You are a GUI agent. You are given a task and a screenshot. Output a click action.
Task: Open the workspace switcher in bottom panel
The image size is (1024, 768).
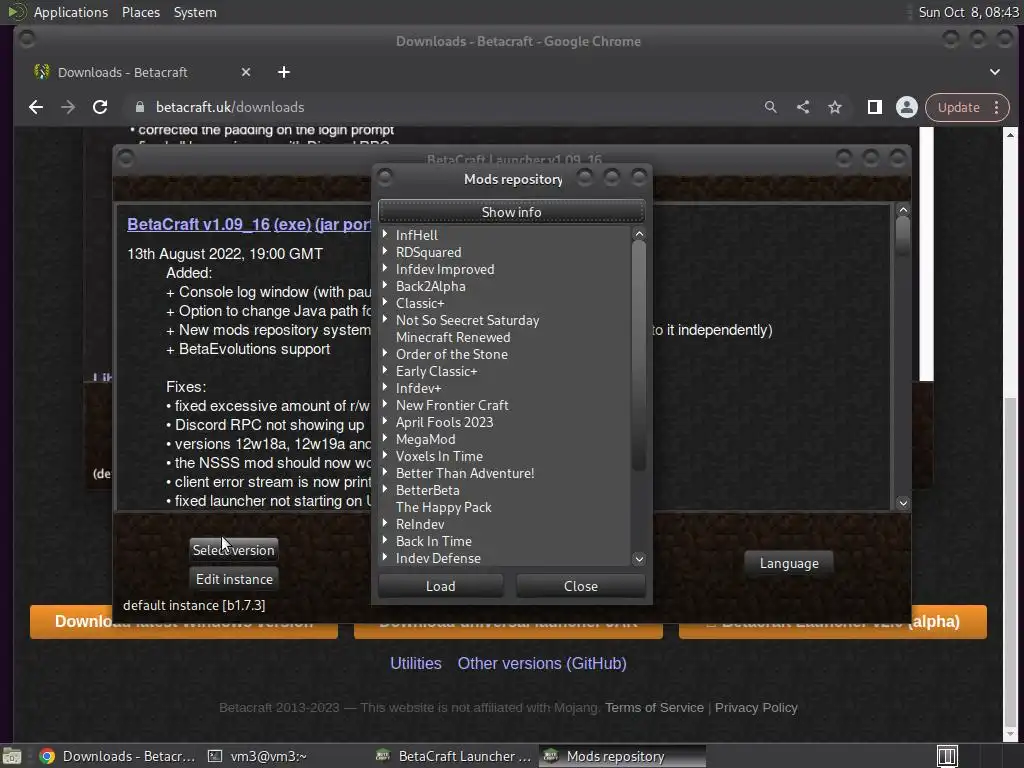point(947,756)
